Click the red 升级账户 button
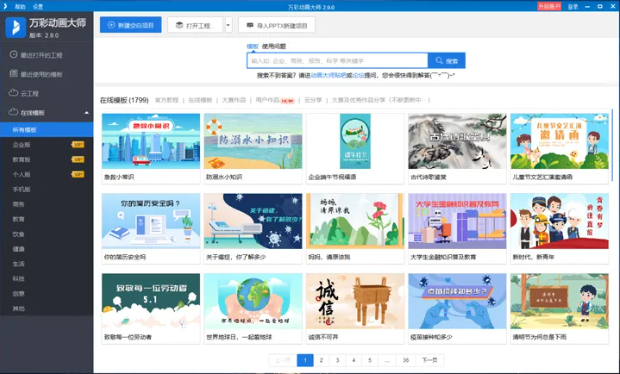Image resolution: width=620 pixels, height=374 pixels. 549,6
